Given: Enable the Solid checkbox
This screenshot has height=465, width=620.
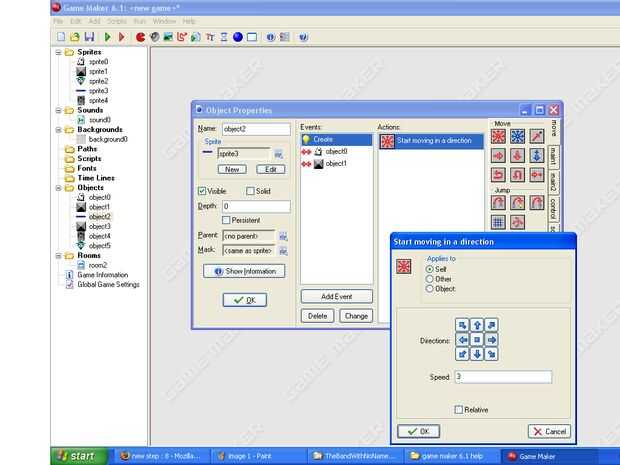Looking at the screenshot, I should tap(250, 191).
